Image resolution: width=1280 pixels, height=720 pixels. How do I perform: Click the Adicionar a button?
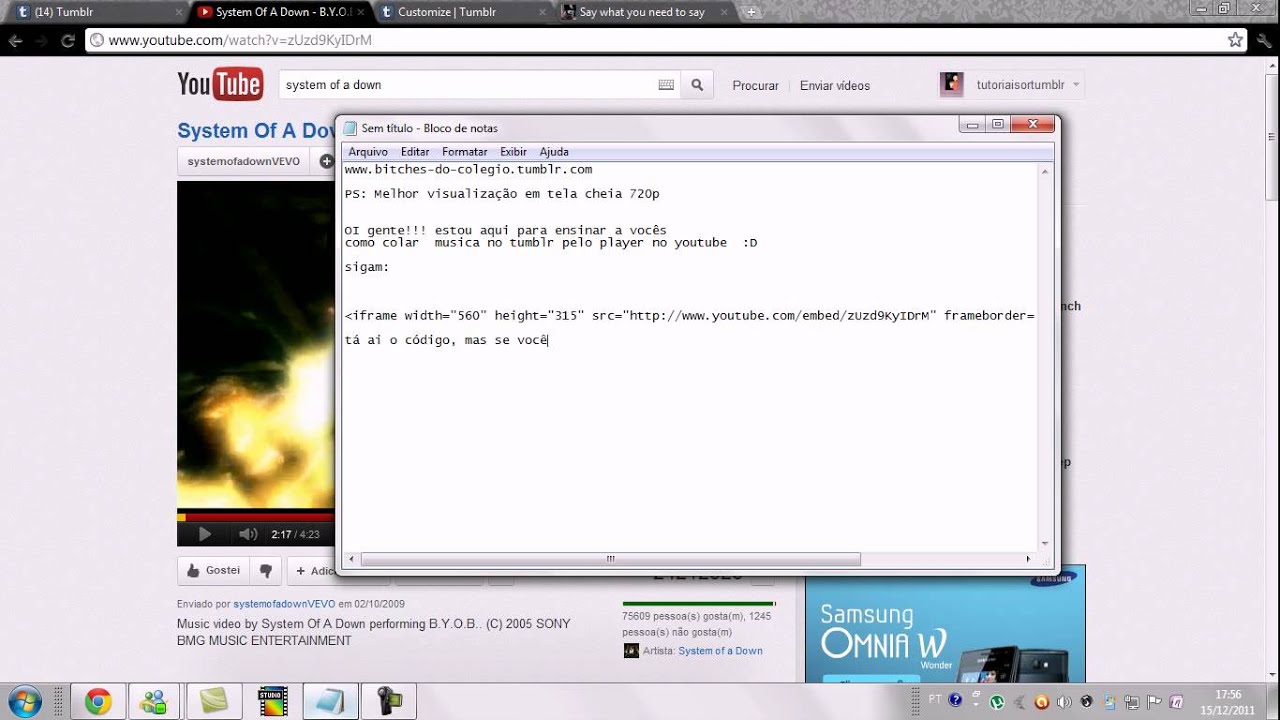tap(311, 571)
